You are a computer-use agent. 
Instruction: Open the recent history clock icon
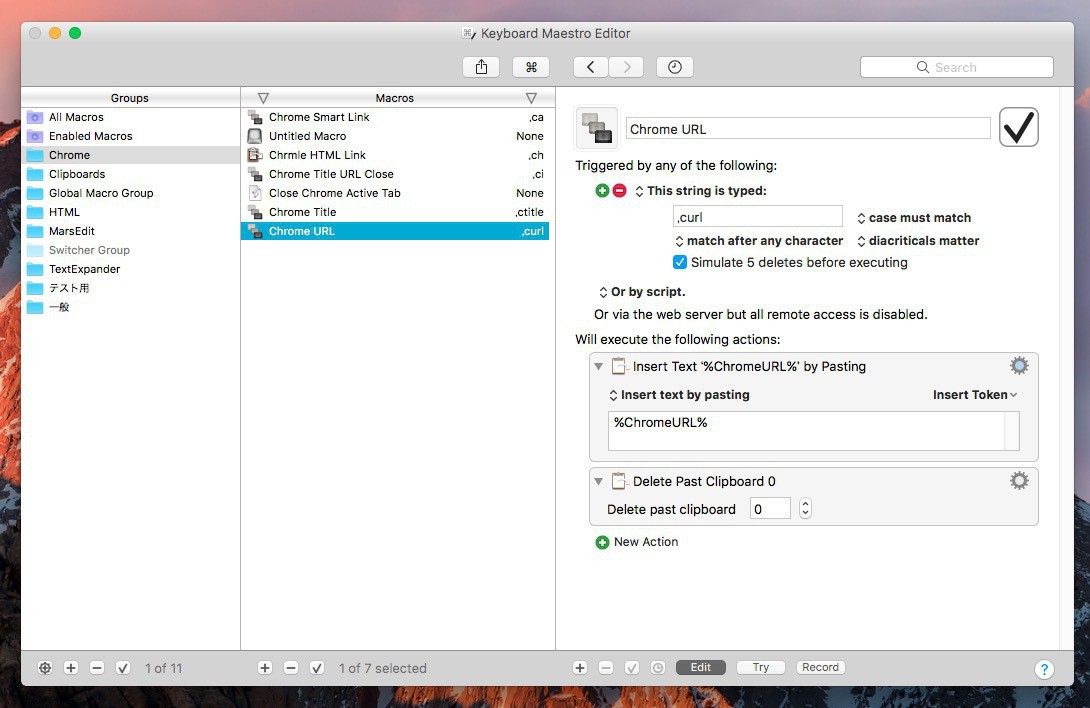click(x=675, y=67)
